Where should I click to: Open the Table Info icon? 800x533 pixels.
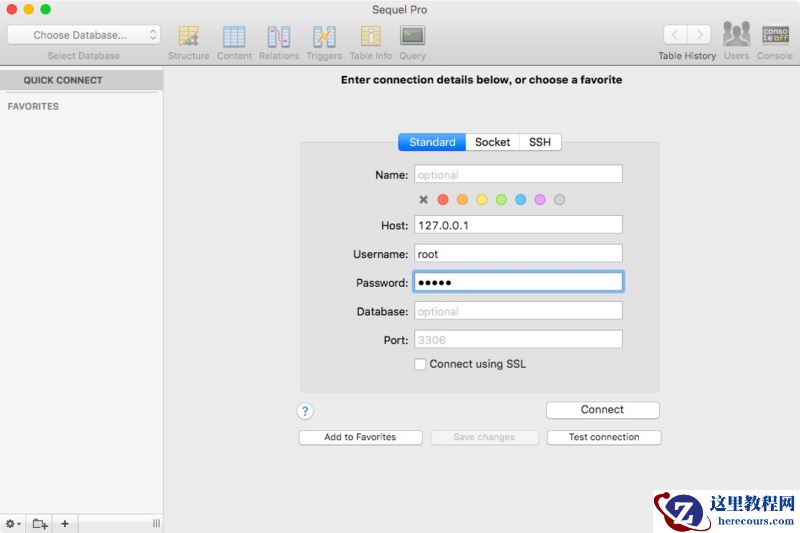[370, 36]
